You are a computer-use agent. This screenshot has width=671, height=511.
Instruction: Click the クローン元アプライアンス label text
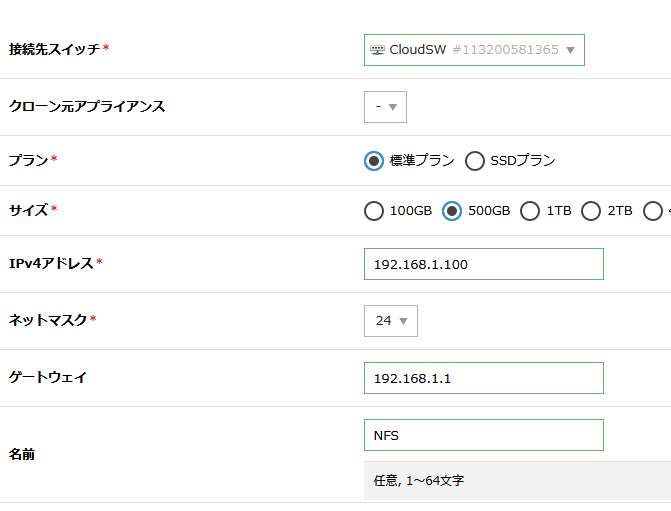coord(86,106)
